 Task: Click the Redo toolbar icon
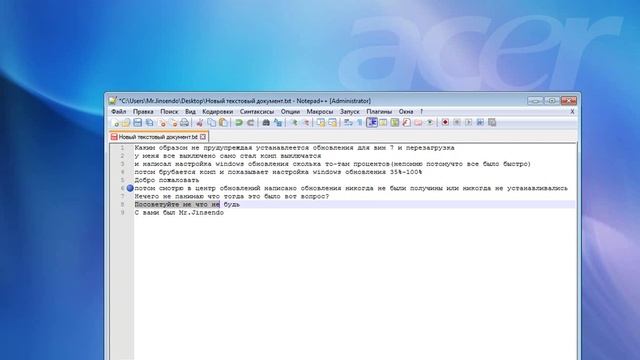tap(251, 122)
